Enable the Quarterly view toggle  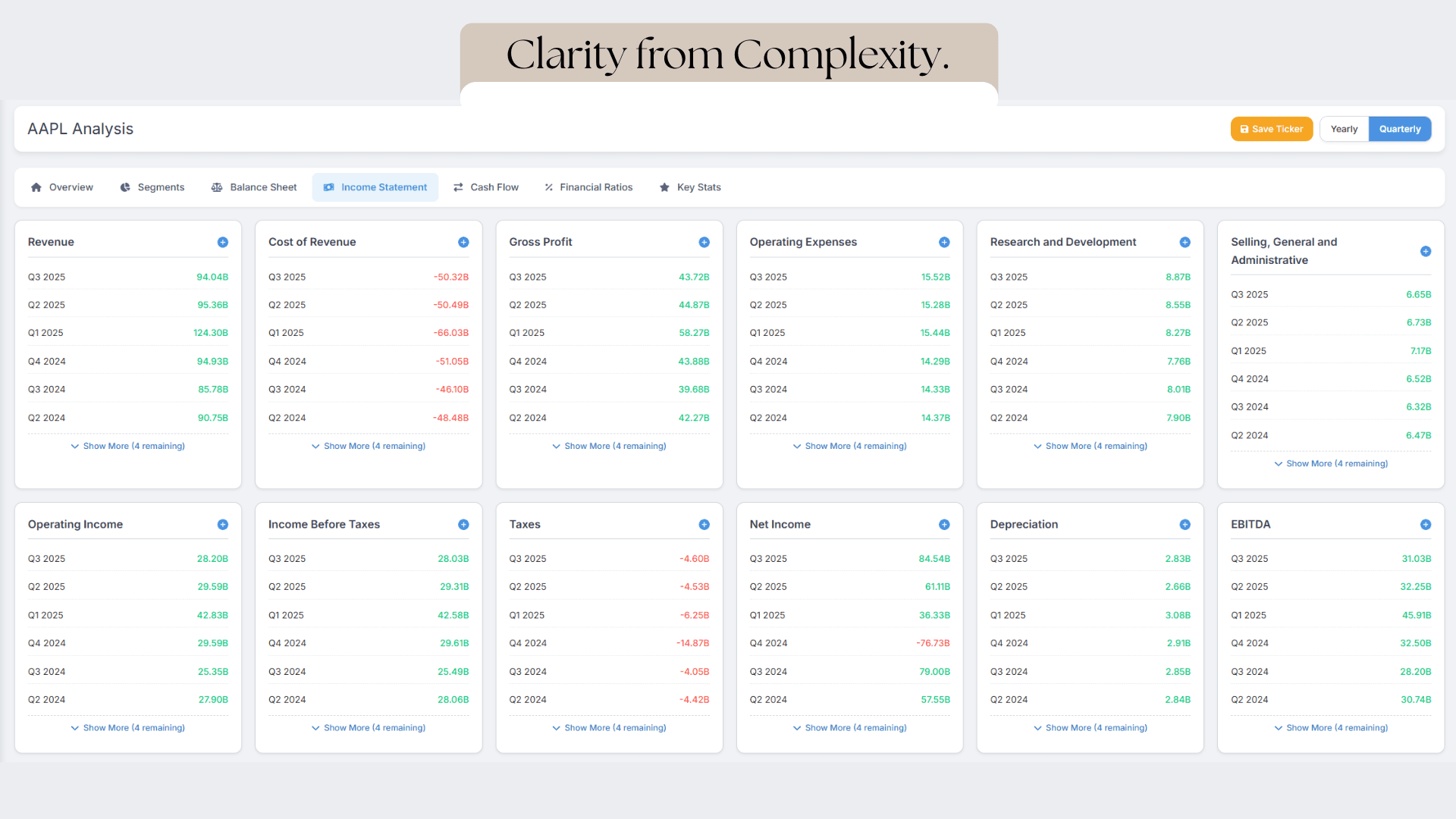(1399, 129)
